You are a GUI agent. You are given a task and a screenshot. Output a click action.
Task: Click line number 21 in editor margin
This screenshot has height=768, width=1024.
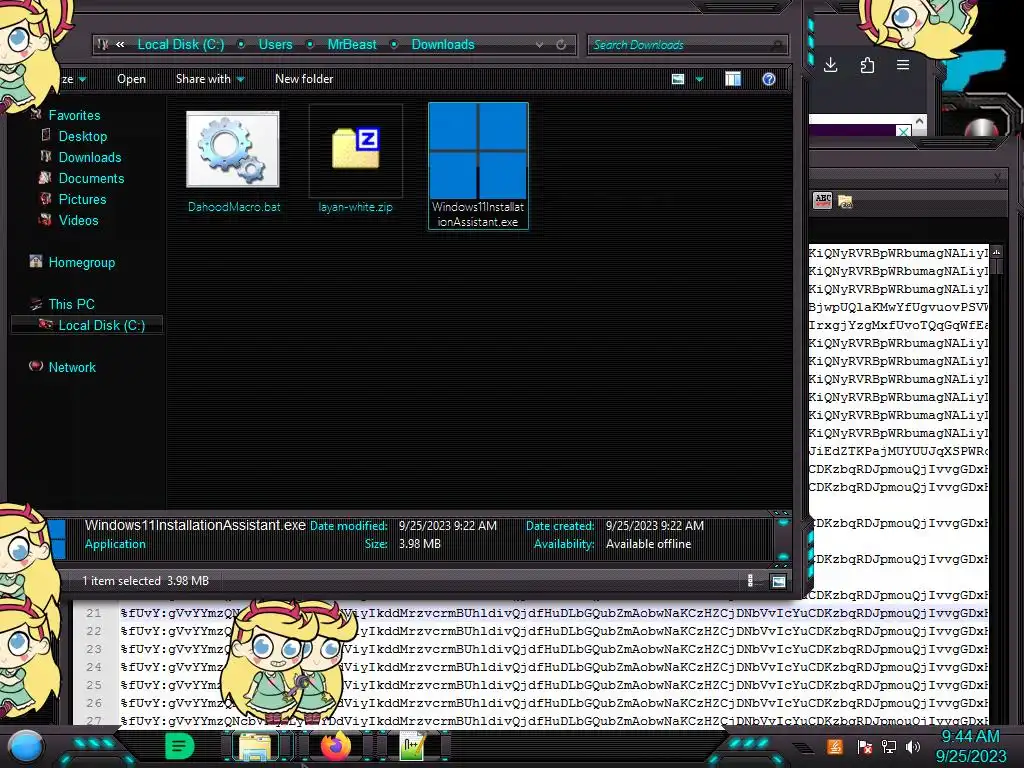pos(94,613)
